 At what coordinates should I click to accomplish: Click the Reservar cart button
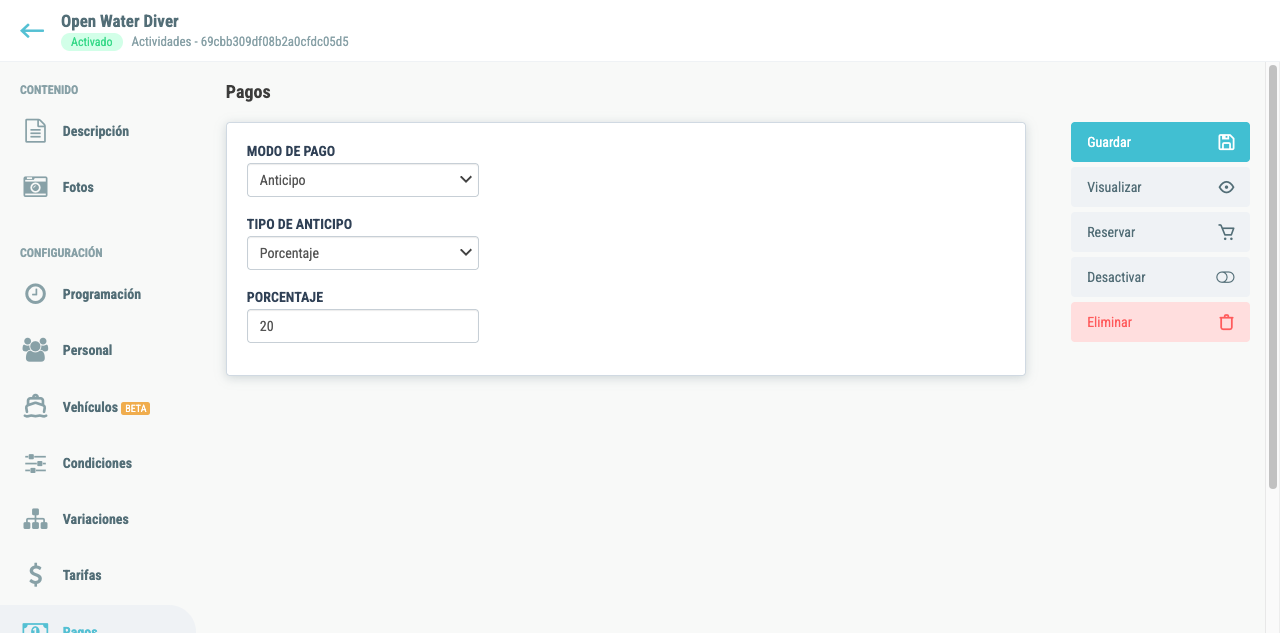(1160, 232)
